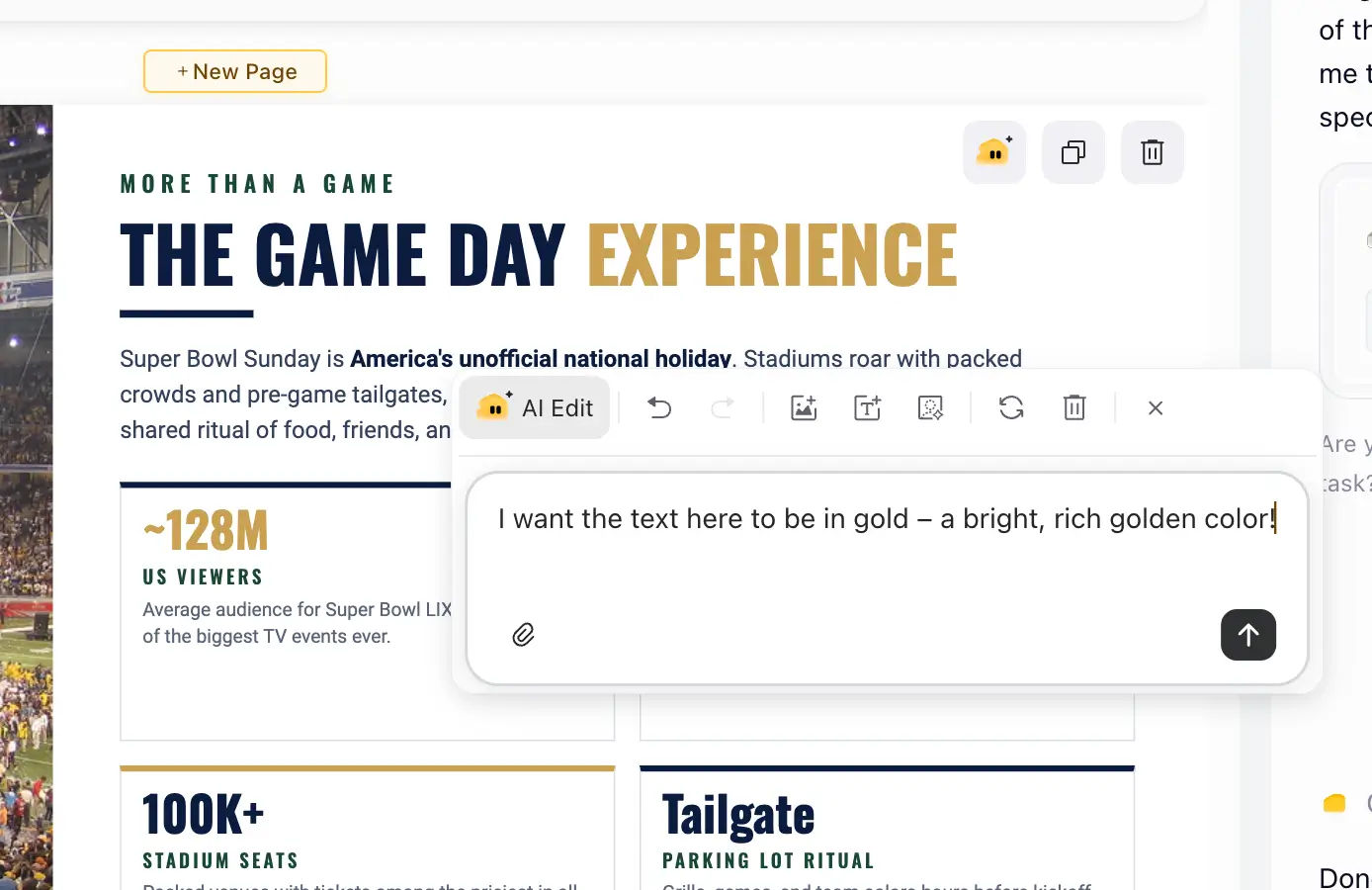Undo the last edit with the undo arrow

pos(659,407)
